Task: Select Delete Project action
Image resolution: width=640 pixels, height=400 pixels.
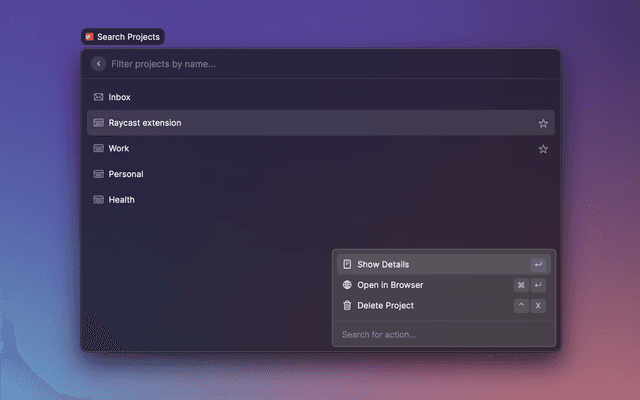Action: click(x=420, y=305)
